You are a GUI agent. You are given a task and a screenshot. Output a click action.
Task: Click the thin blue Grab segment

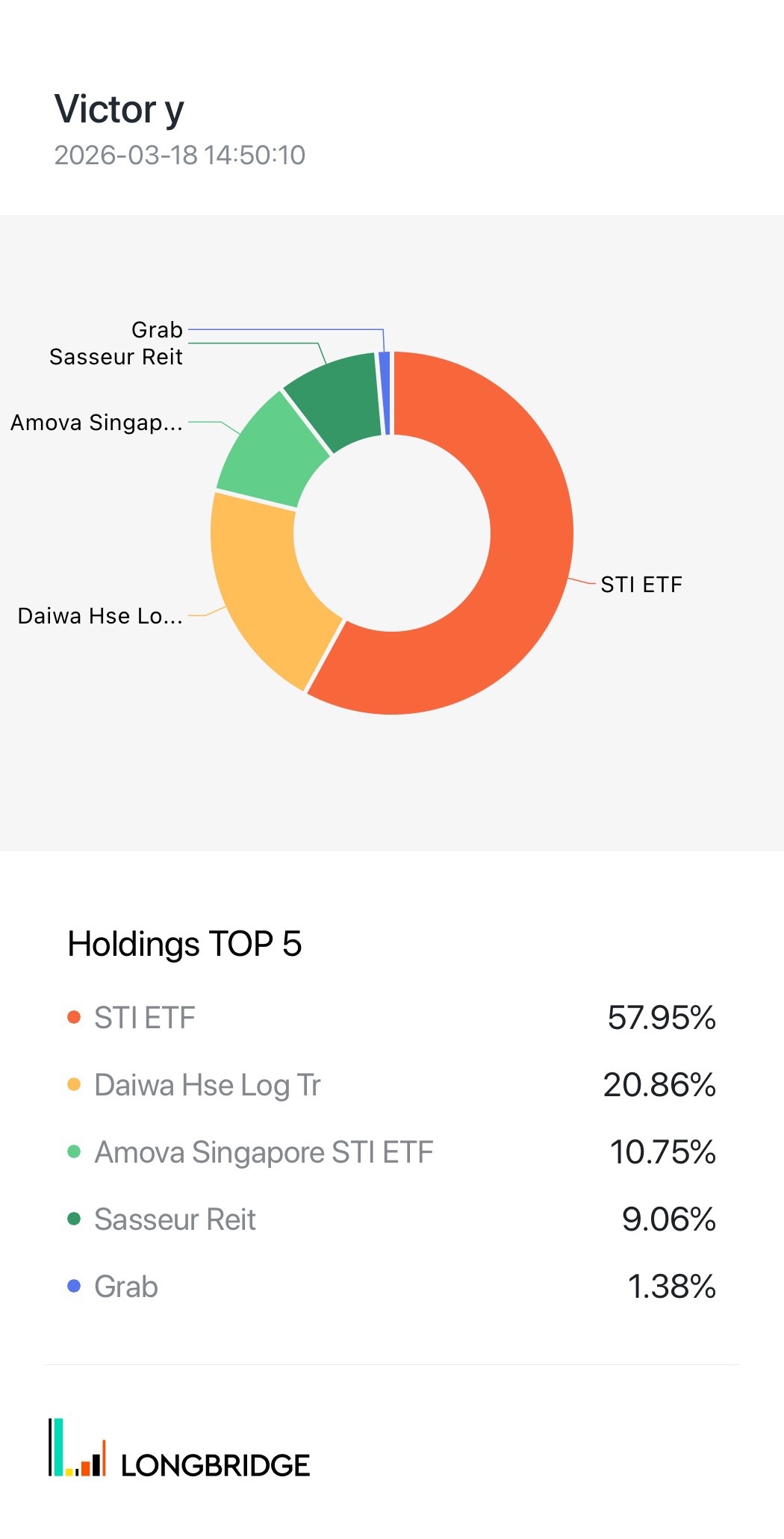(x=385, y=393)
